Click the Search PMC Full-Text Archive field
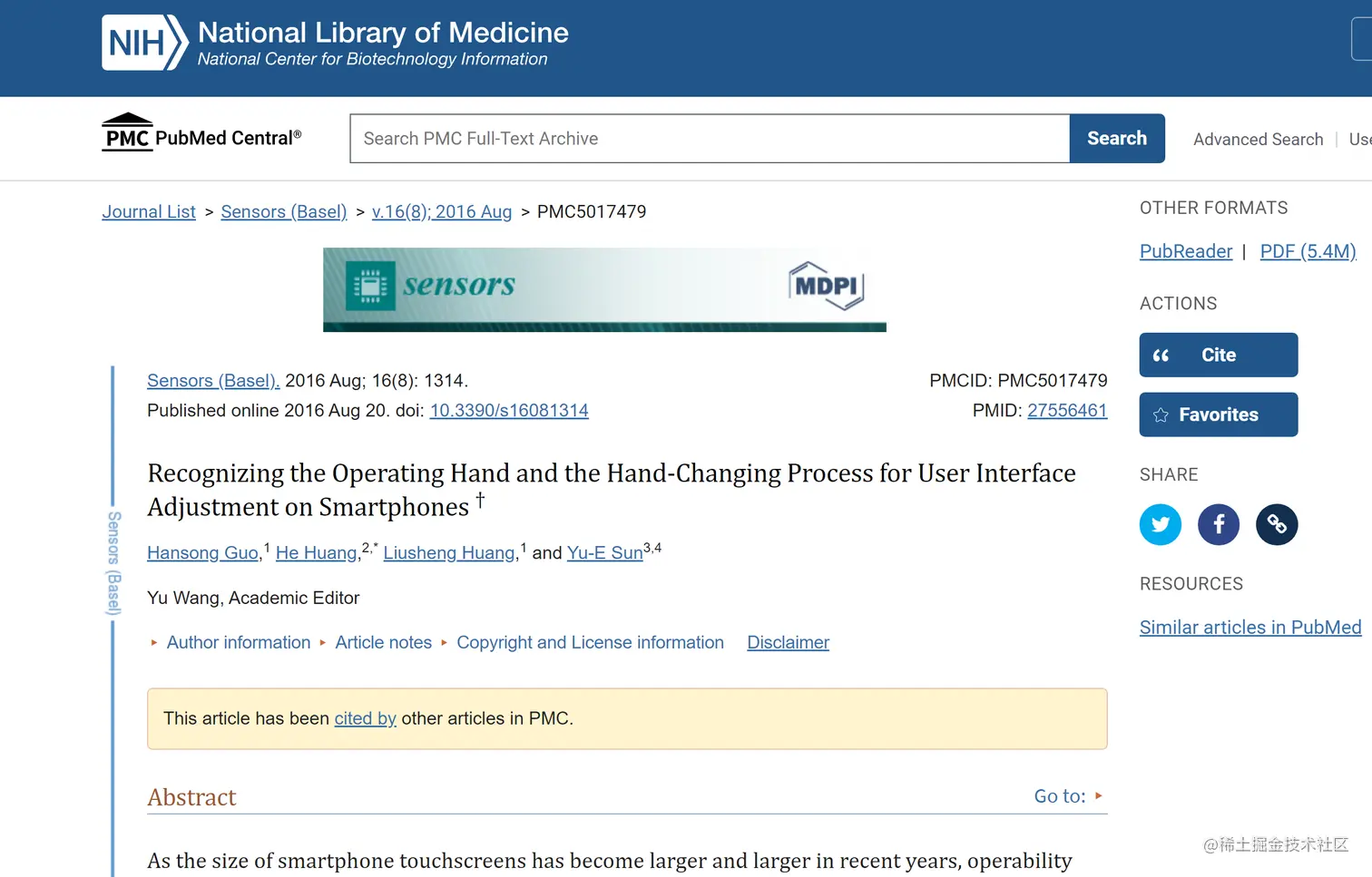The image size is (1372, 877). pyautogui.click(x=709, y=139)
